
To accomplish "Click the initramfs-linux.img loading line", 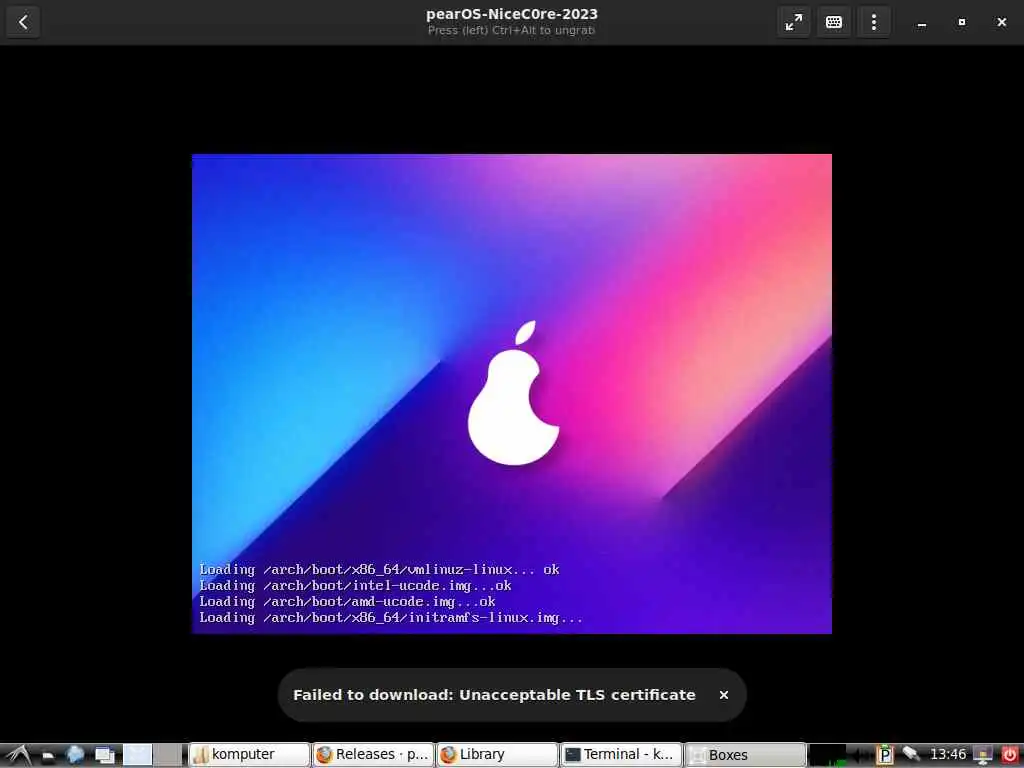I will pyautogui.click(x=391, y=618).
